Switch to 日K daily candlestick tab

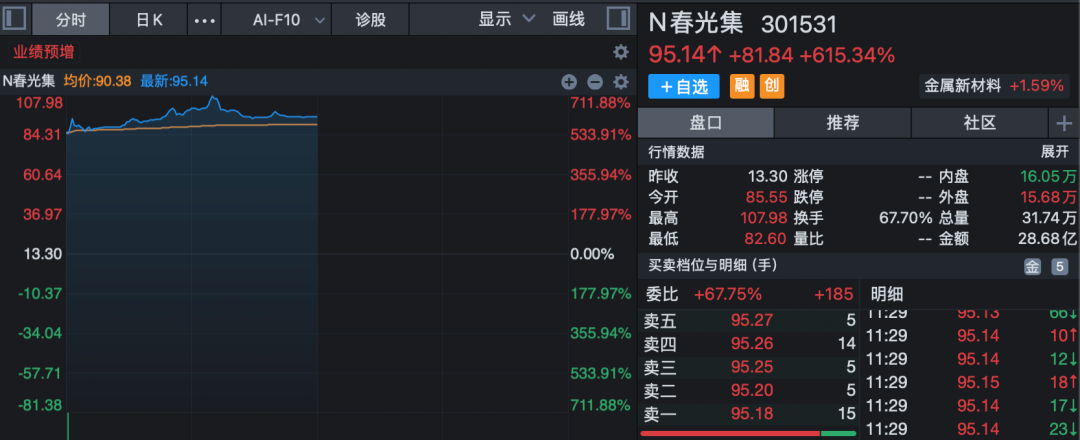pos(149,19)
